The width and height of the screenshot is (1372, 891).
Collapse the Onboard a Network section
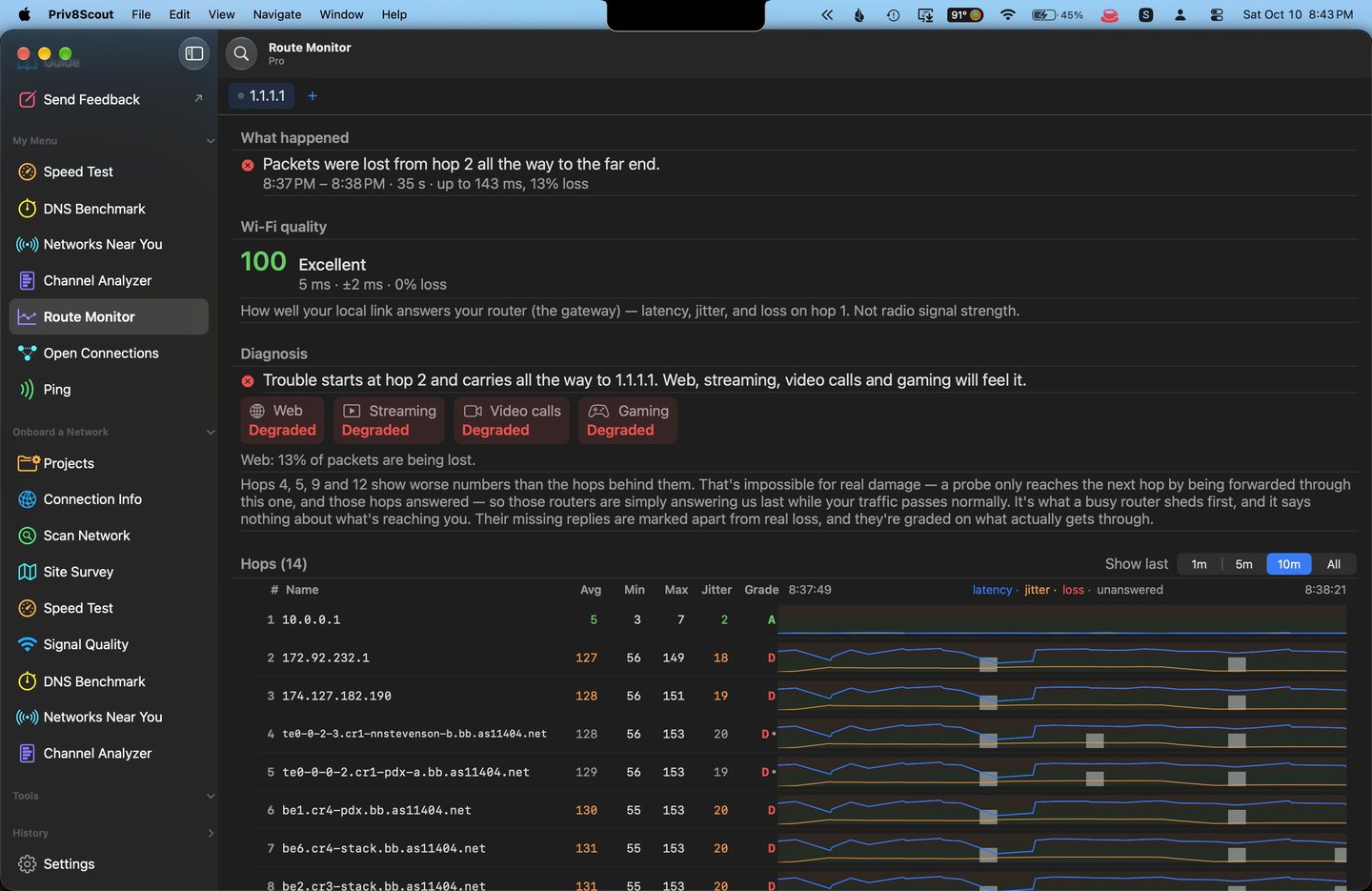click(211, 433)
